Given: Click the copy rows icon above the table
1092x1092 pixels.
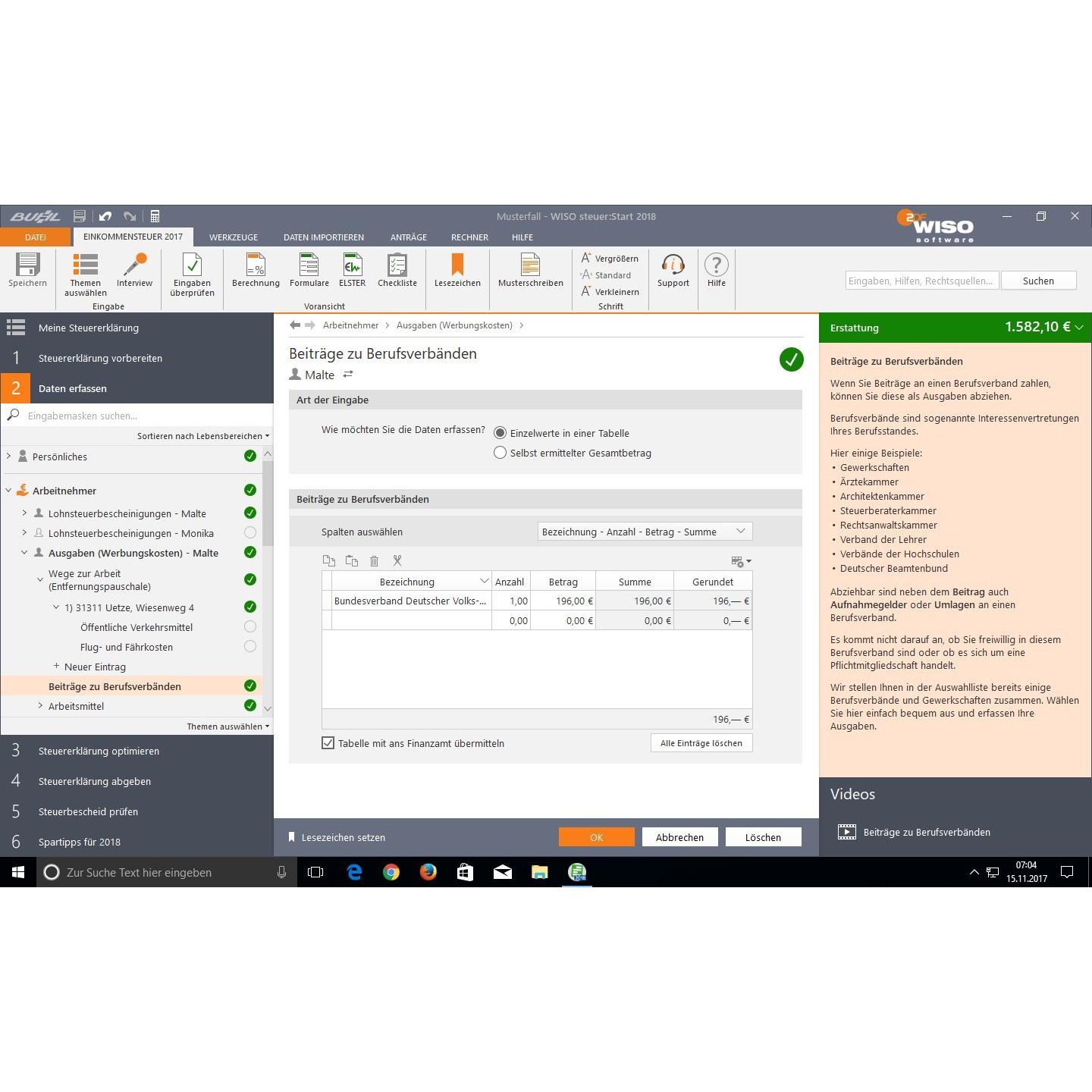Looking at the screenshot, I should [x=329, y=561].
